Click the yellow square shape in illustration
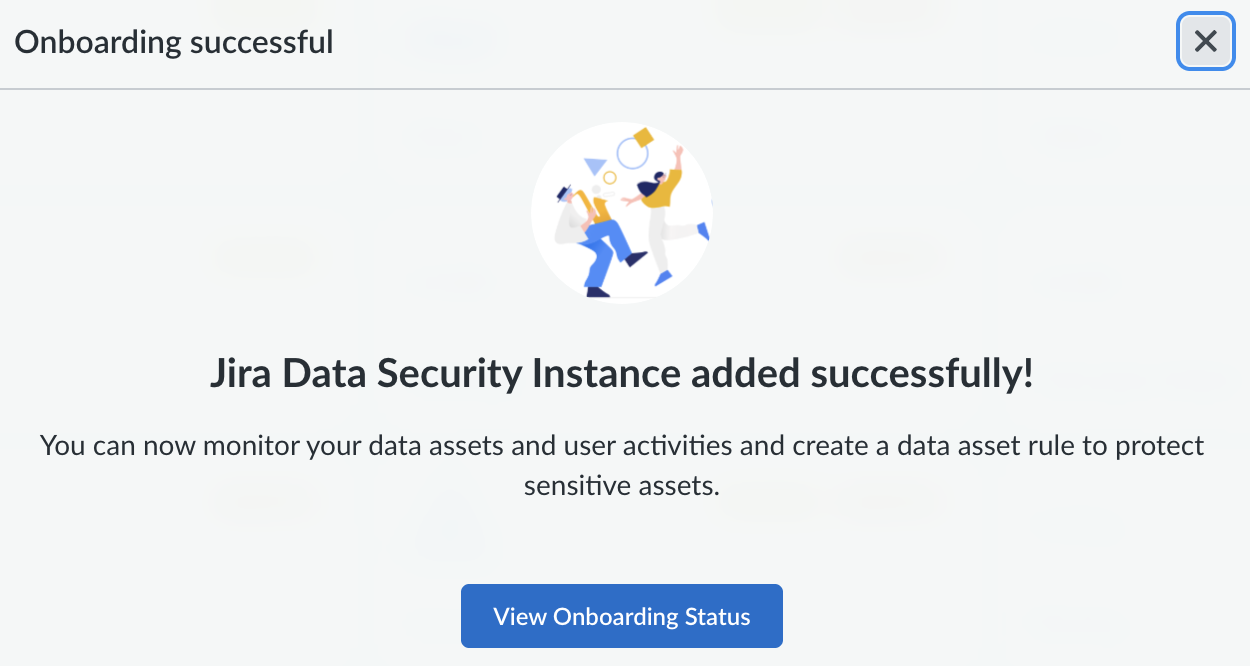This screenshot has height=666, width=1250. pyautogui.click(x=643, y=137)
